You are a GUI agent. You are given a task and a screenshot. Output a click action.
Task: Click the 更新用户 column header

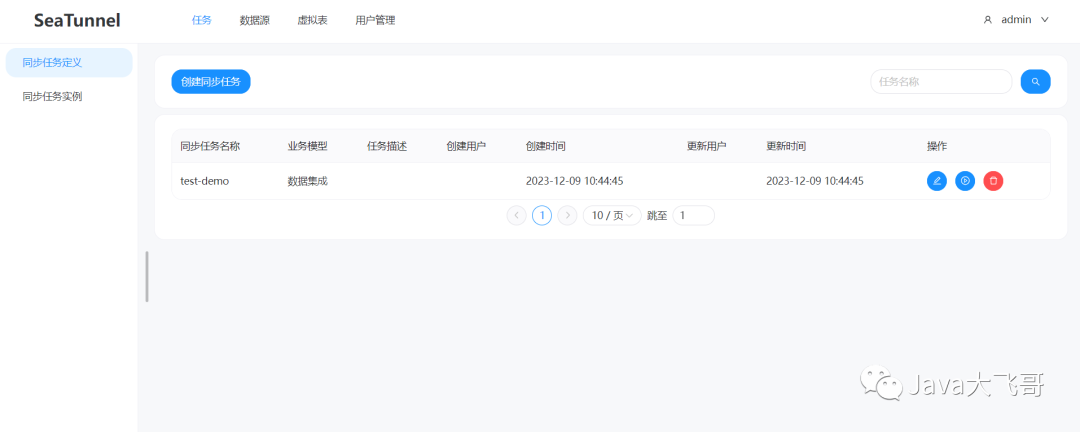(x=707, y=146)
